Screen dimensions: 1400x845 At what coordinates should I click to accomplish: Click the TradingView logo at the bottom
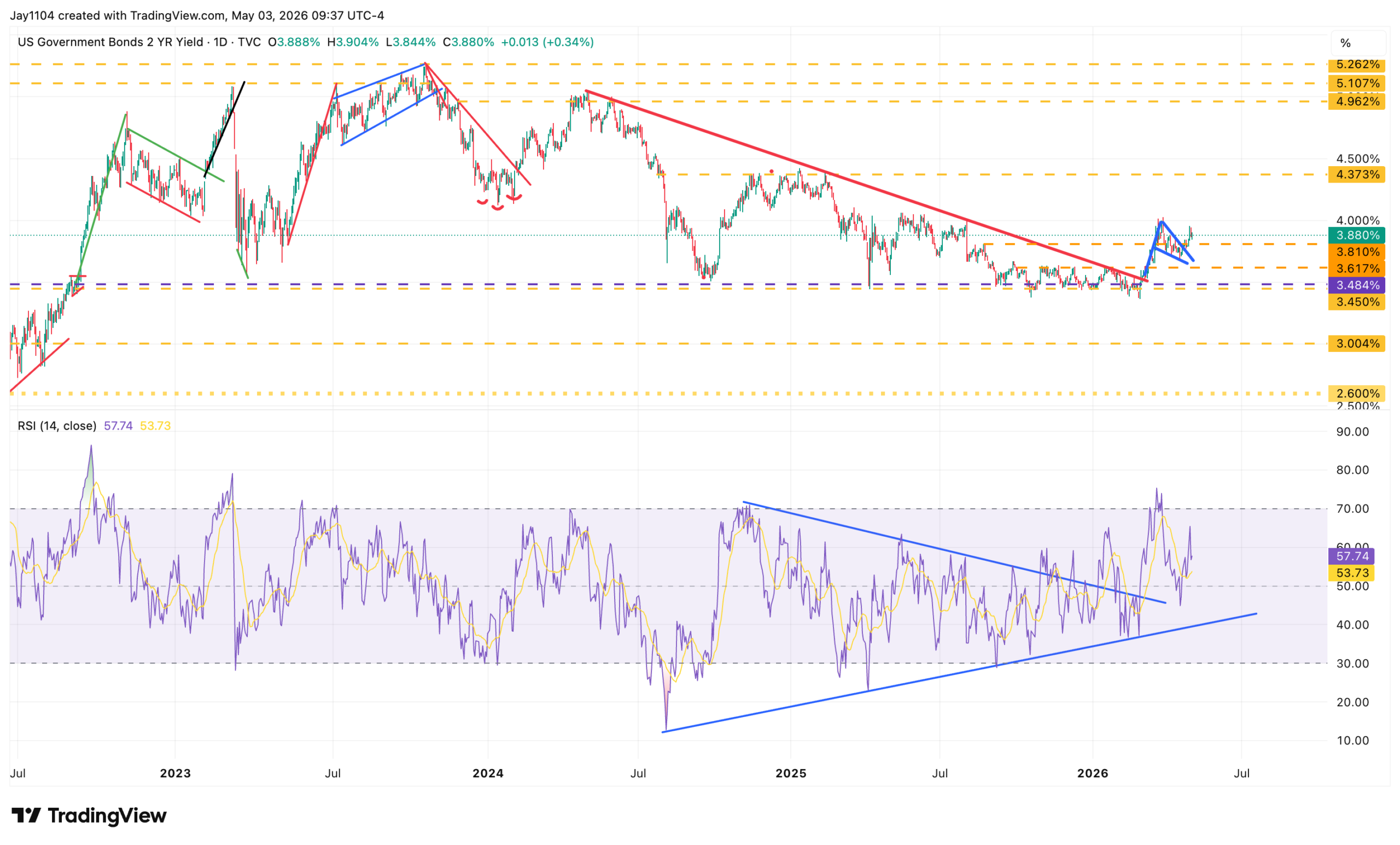89,815
